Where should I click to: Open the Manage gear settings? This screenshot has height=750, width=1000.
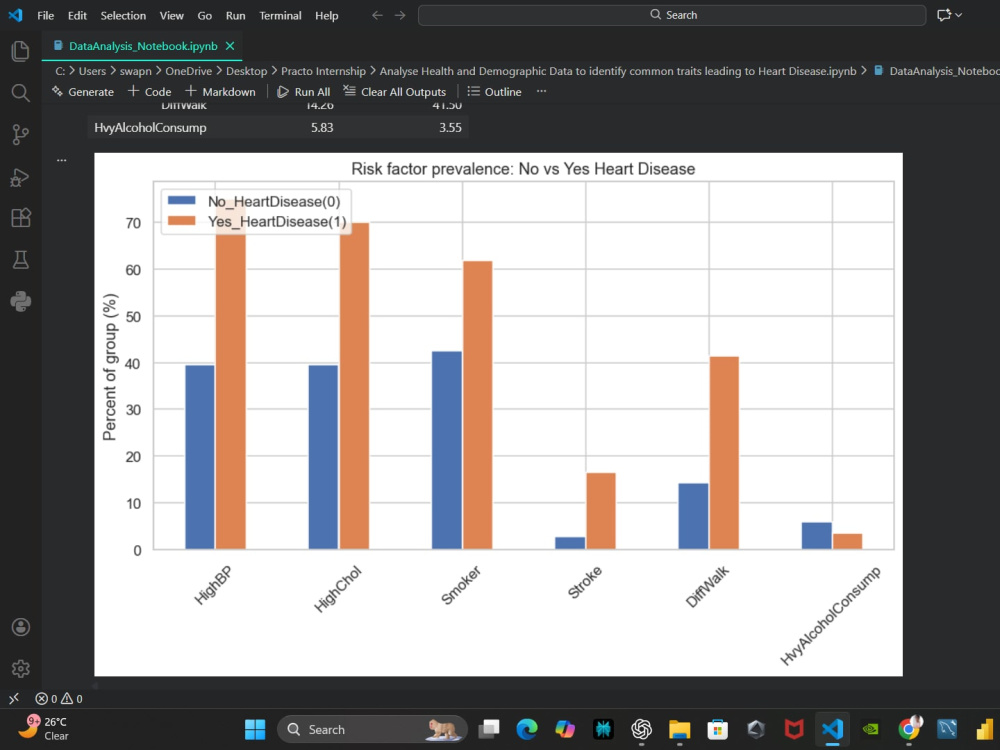coord(20,668)
